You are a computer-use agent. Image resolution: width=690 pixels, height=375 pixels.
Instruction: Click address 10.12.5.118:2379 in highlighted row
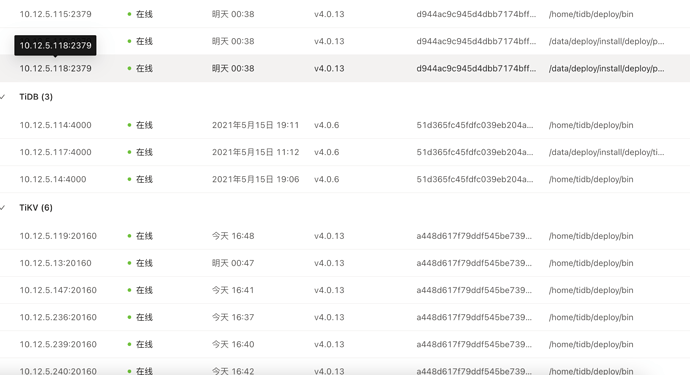[x=55, y=69]
